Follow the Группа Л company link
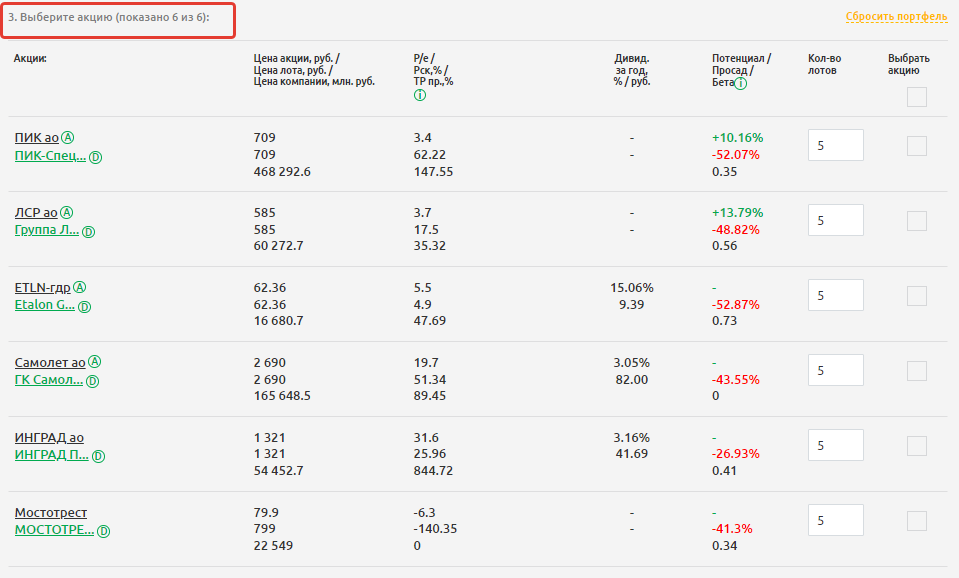The image size is (959, 578). tap(46, 231)
